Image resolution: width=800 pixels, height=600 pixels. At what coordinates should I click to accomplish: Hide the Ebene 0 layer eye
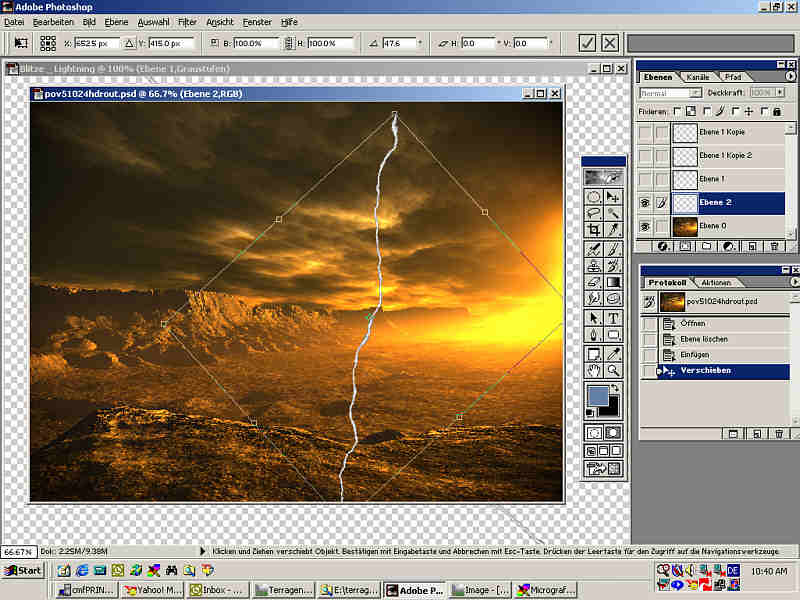(x=645, y=226)
